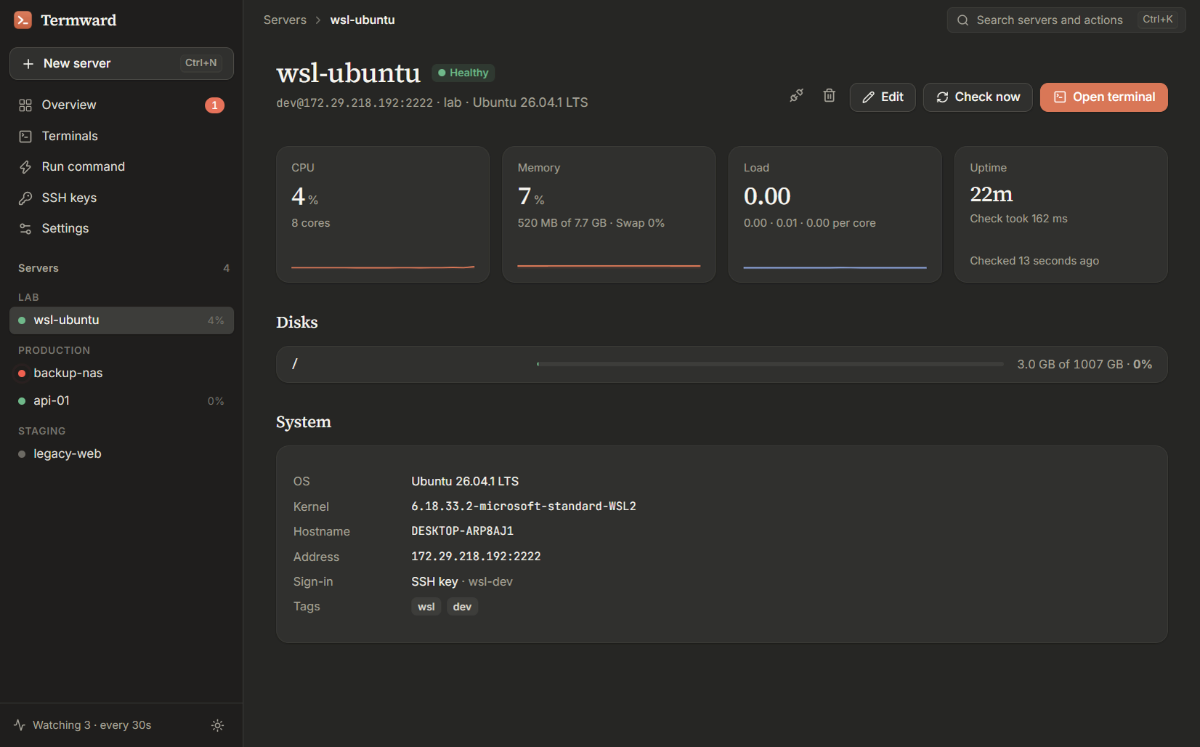Click the pencil icon on Edit button
1200x747 pixels.
[868, 97]
